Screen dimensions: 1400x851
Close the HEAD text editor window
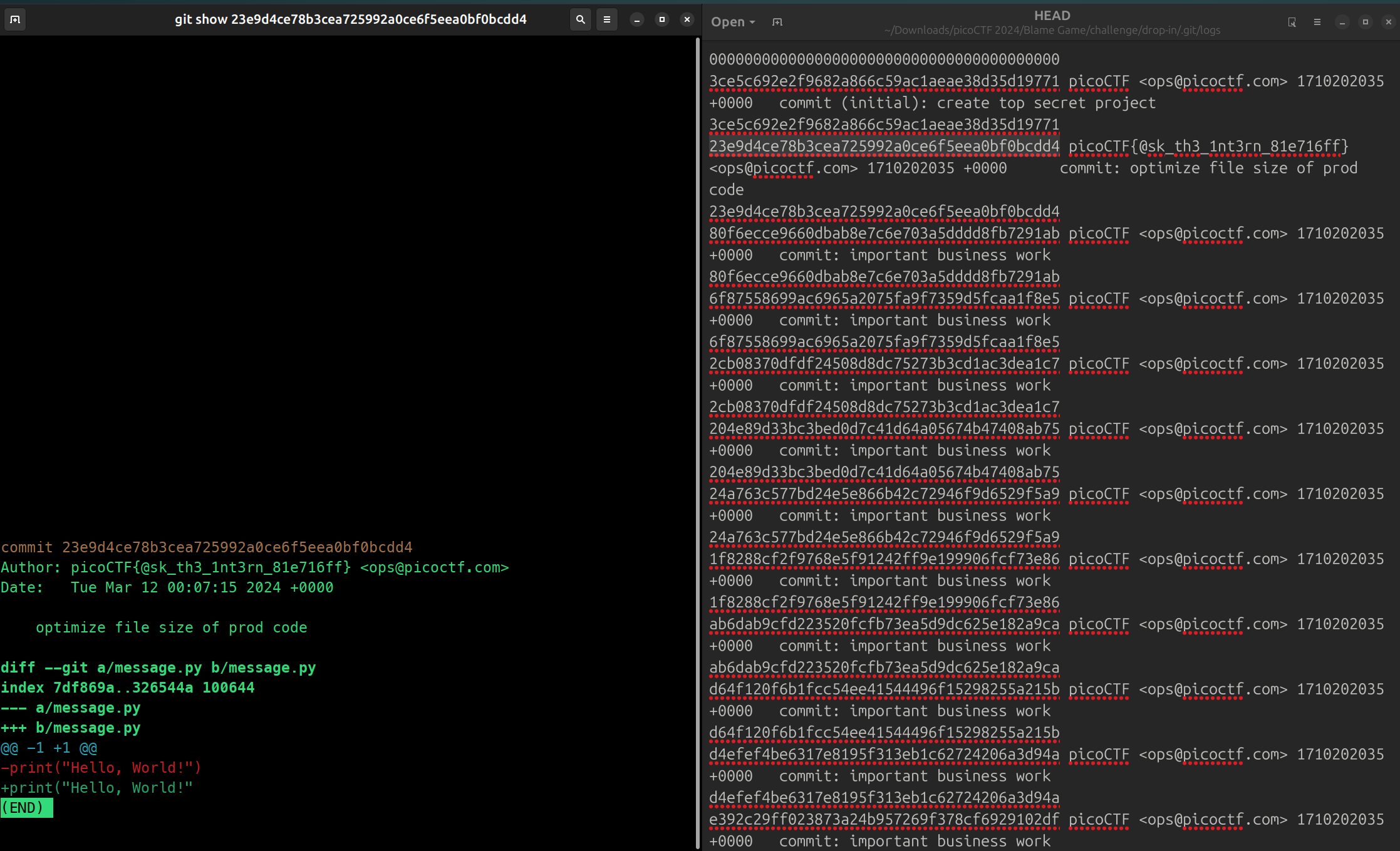tap(1389, 22)
